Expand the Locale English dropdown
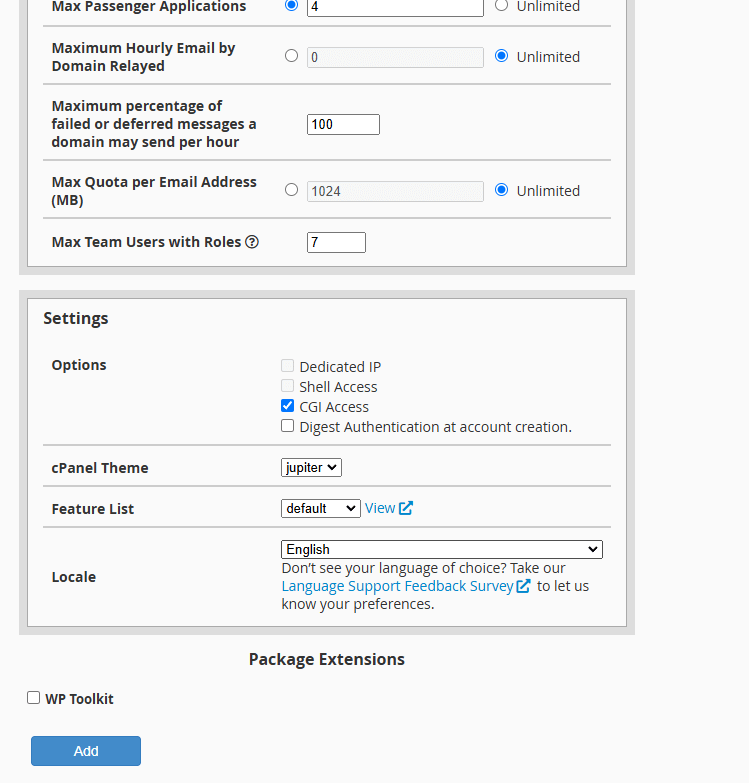Image resolution: width=749 pixels, height=783 pixels. point(442,549)
